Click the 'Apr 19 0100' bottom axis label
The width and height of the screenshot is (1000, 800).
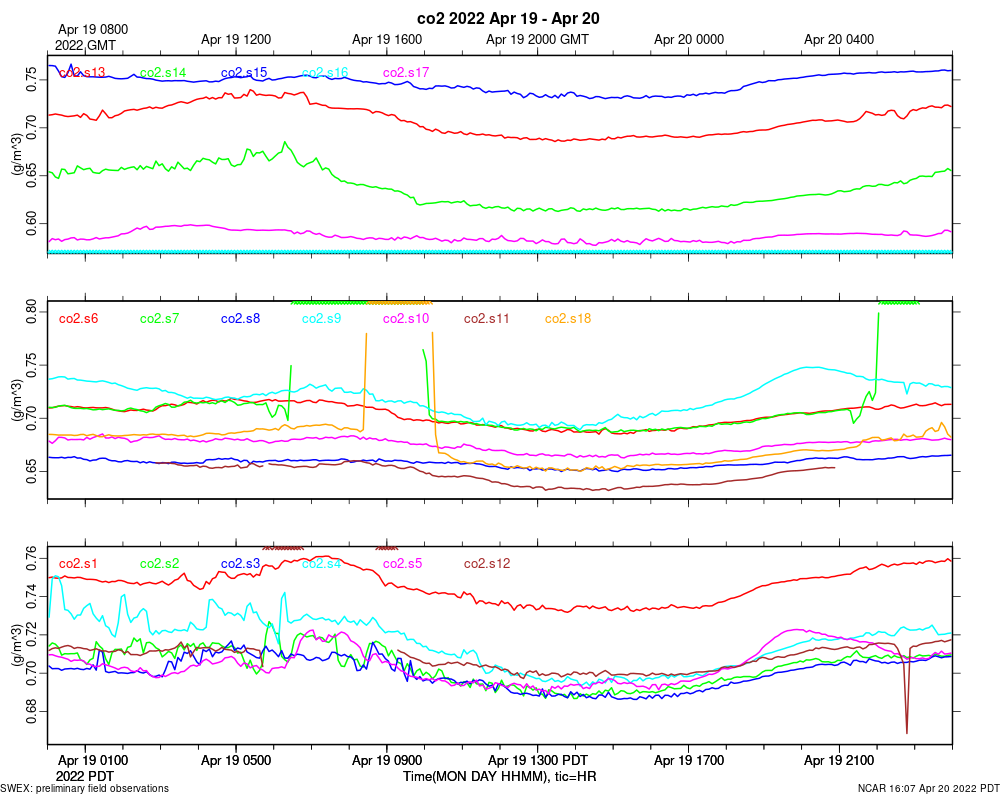93,760
